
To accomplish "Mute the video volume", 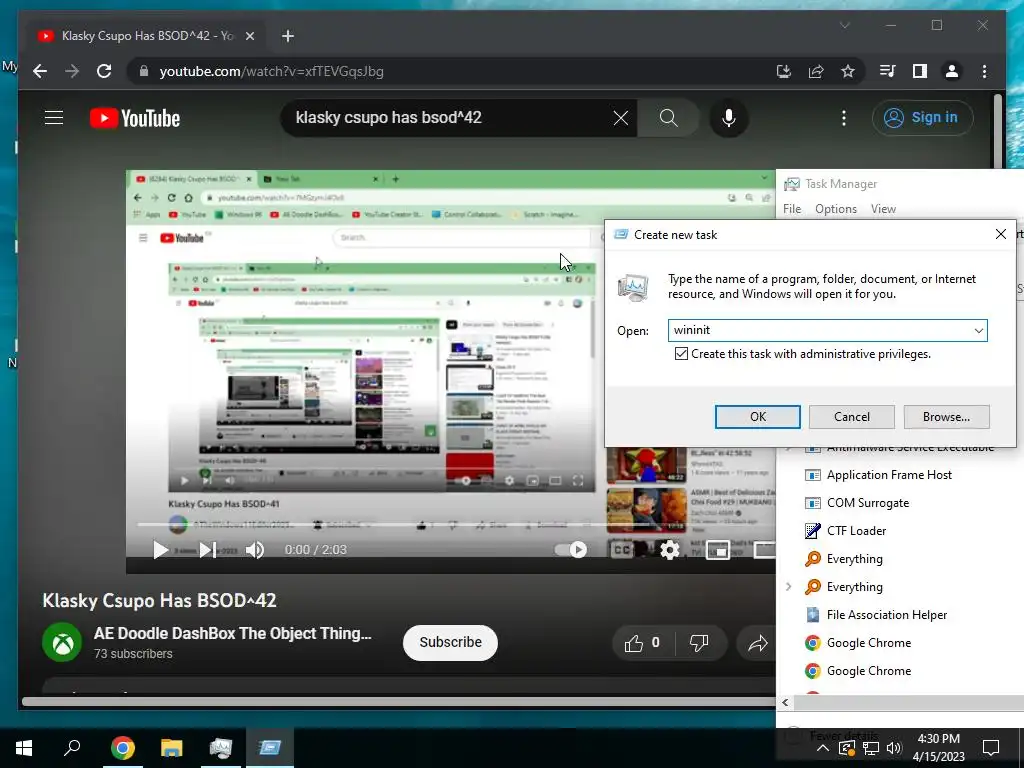I will pyautogui.click(x=255, y=550).
